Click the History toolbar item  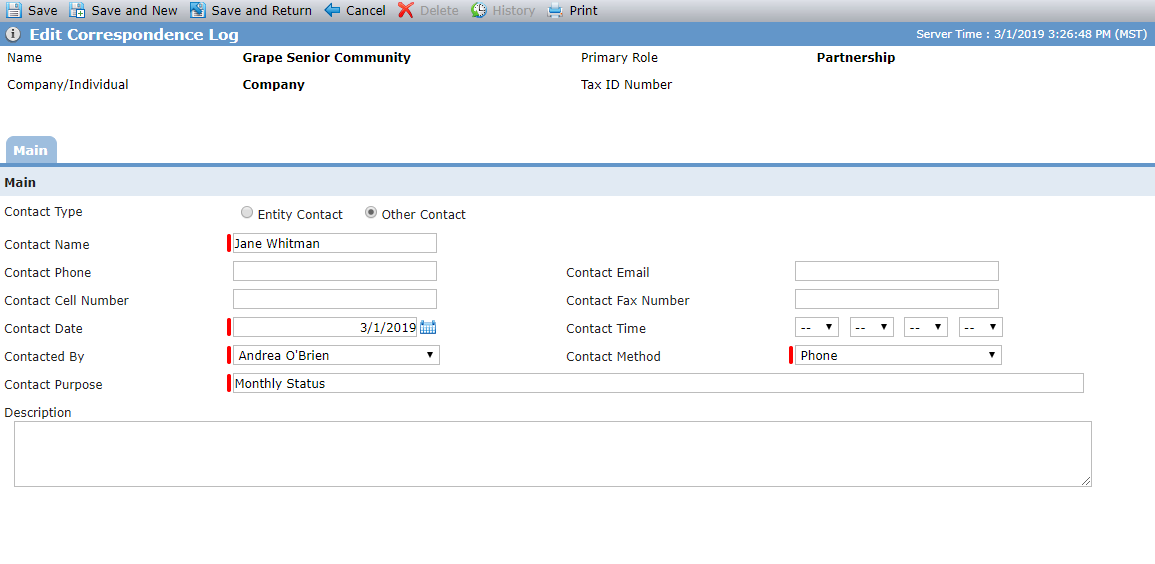coord(503,10)
